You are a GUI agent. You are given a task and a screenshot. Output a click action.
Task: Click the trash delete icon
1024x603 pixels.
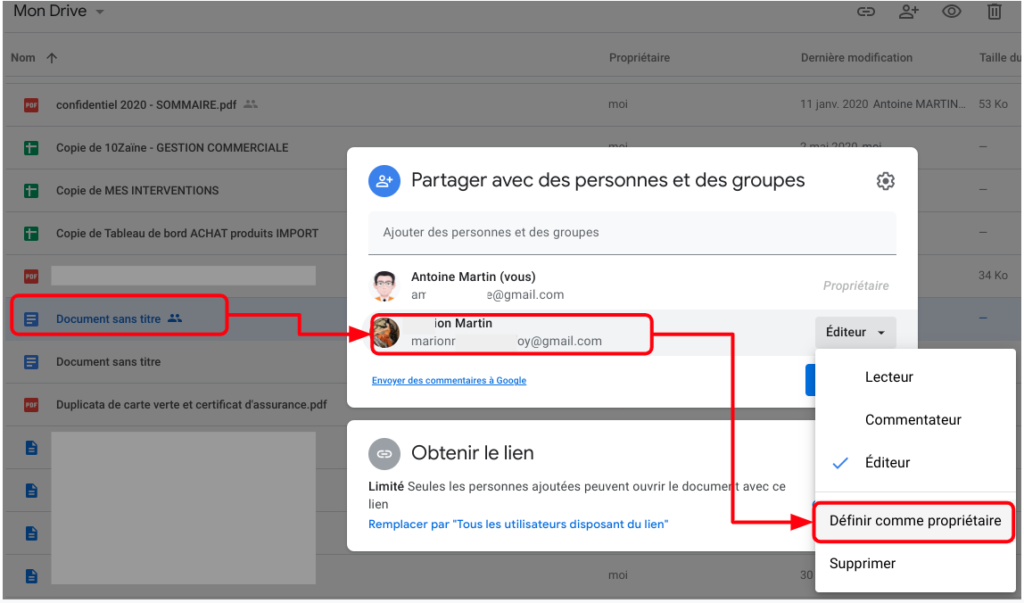tap(994, 12)
